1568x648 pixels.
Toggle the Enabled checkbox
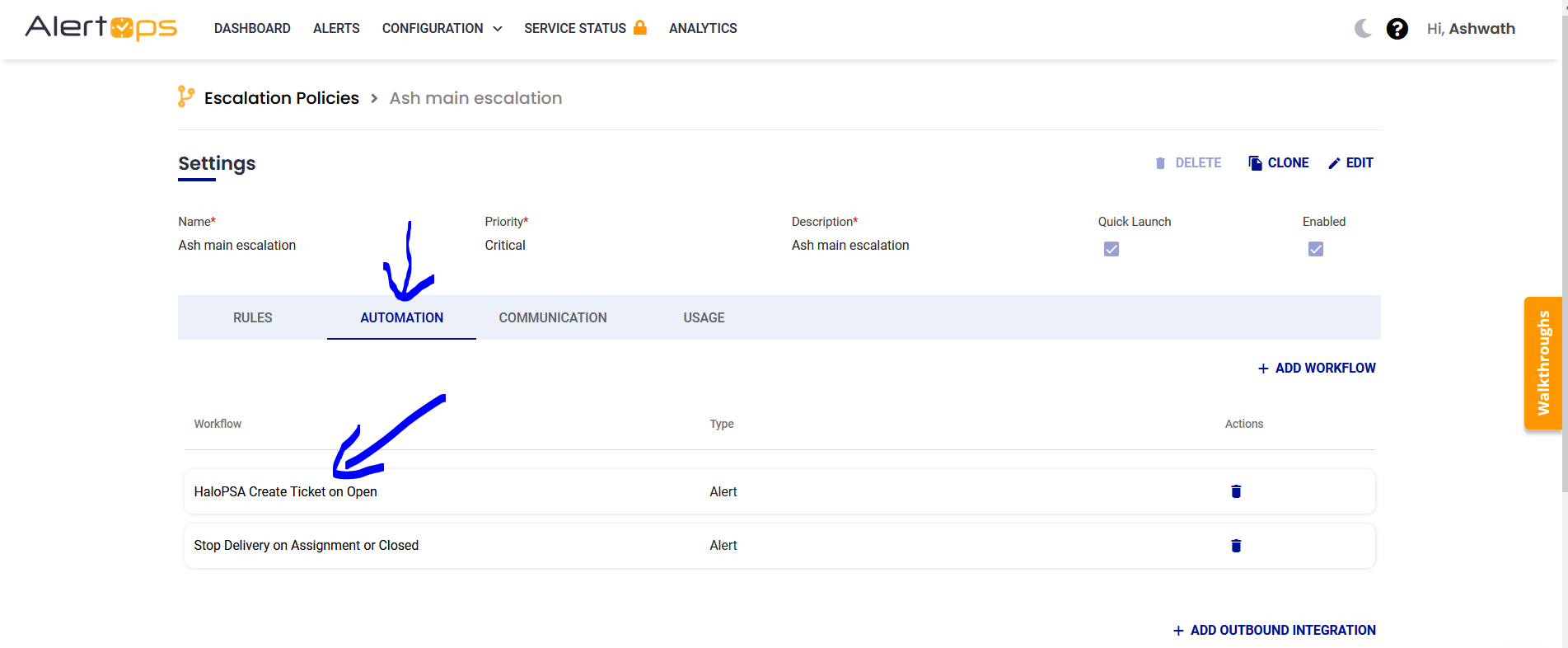(x=1315, y=249)
